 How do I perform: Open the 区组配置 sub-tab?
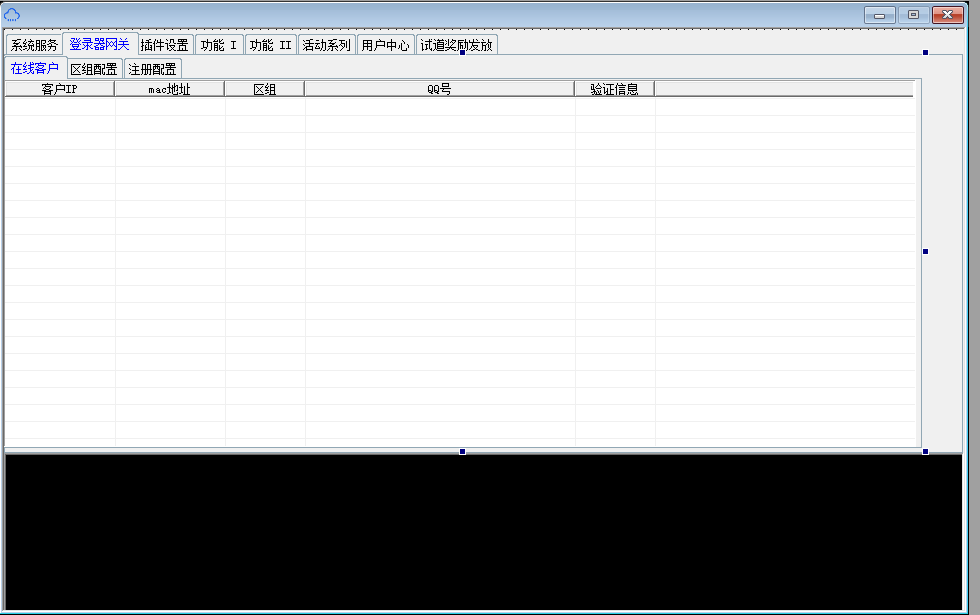(94, 69)
